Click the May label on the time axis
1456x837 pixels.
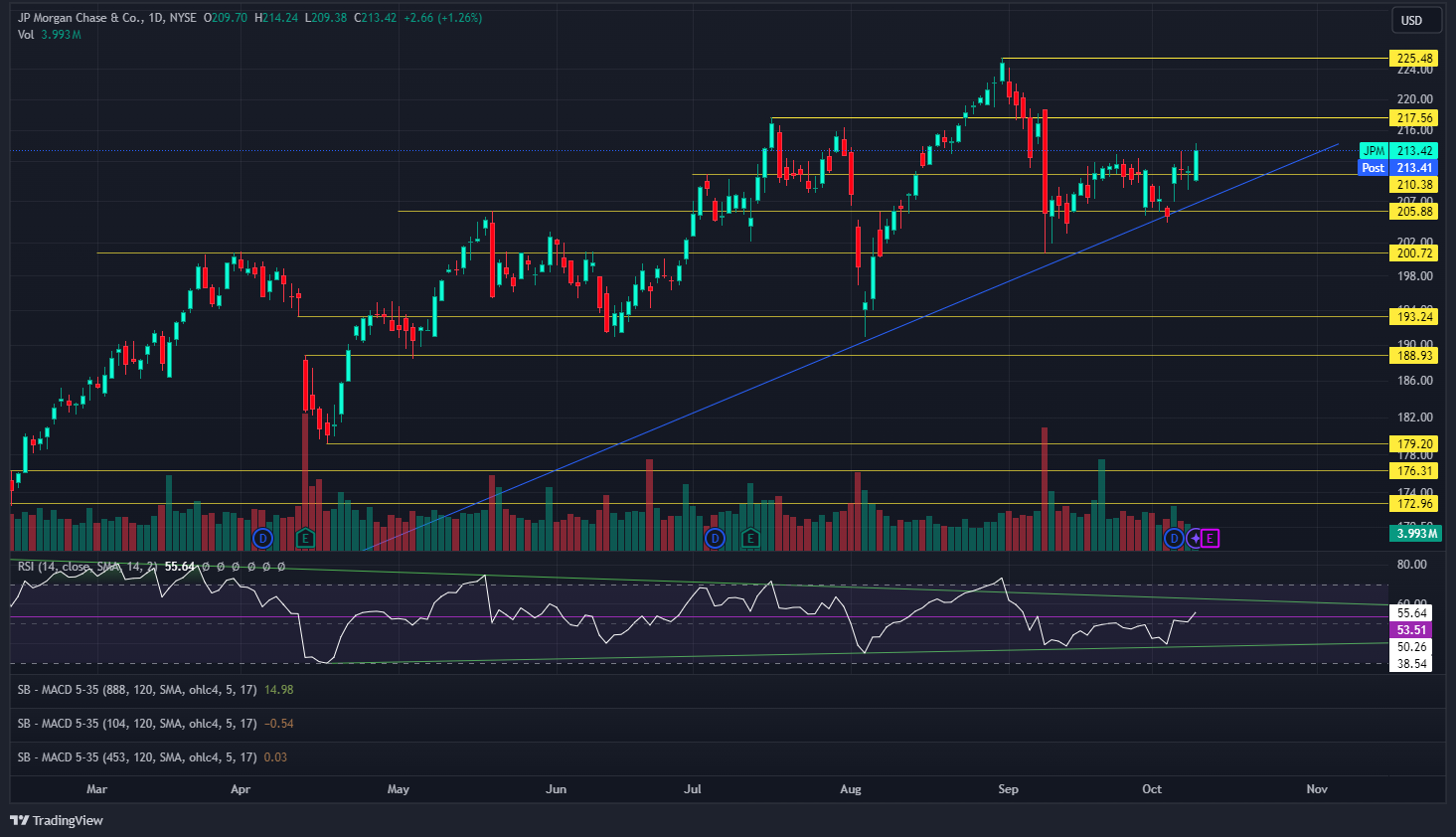[399, 789]
